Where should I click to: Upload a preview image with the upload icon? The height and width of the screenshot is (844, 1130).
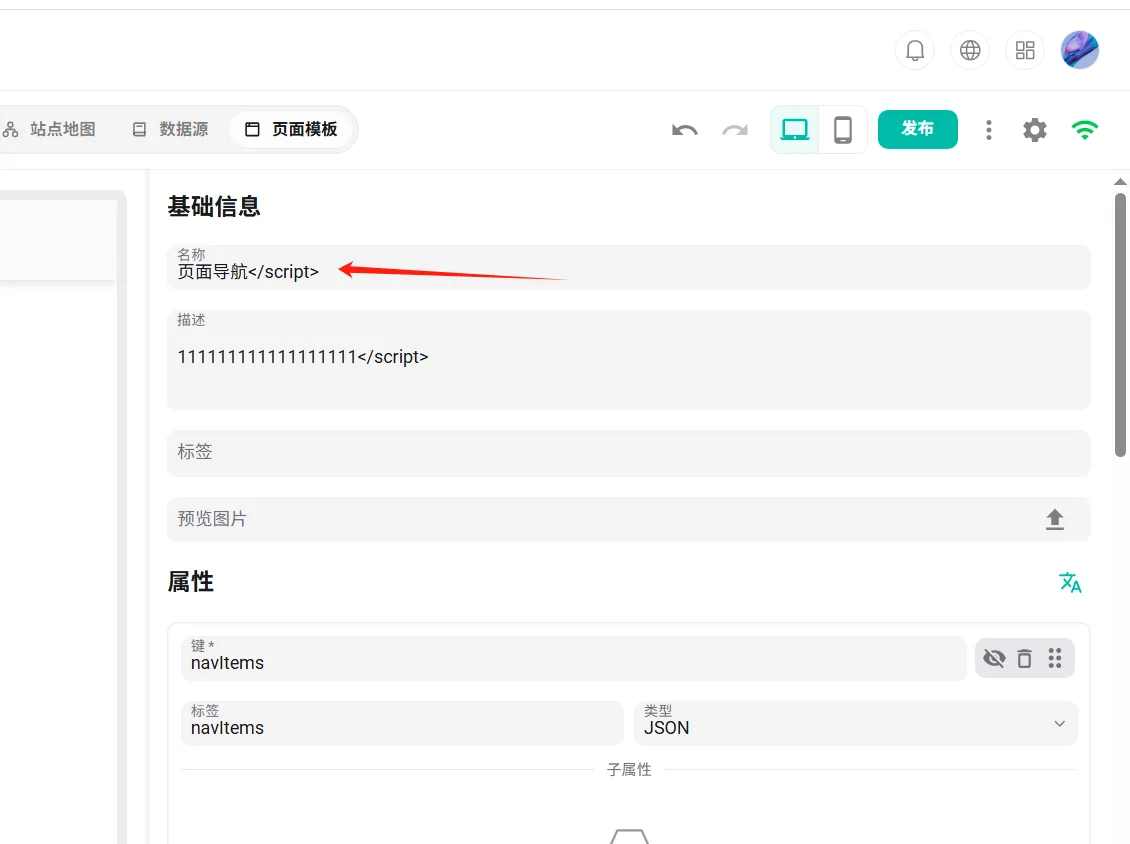point(1054,520)
